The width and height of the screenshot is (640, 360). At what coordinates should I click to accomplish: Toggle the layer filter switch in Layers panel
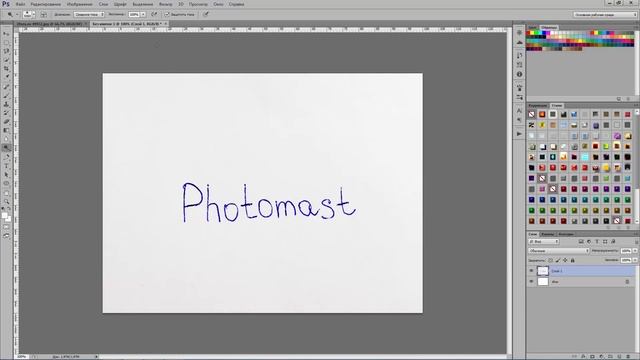[636, 242]
